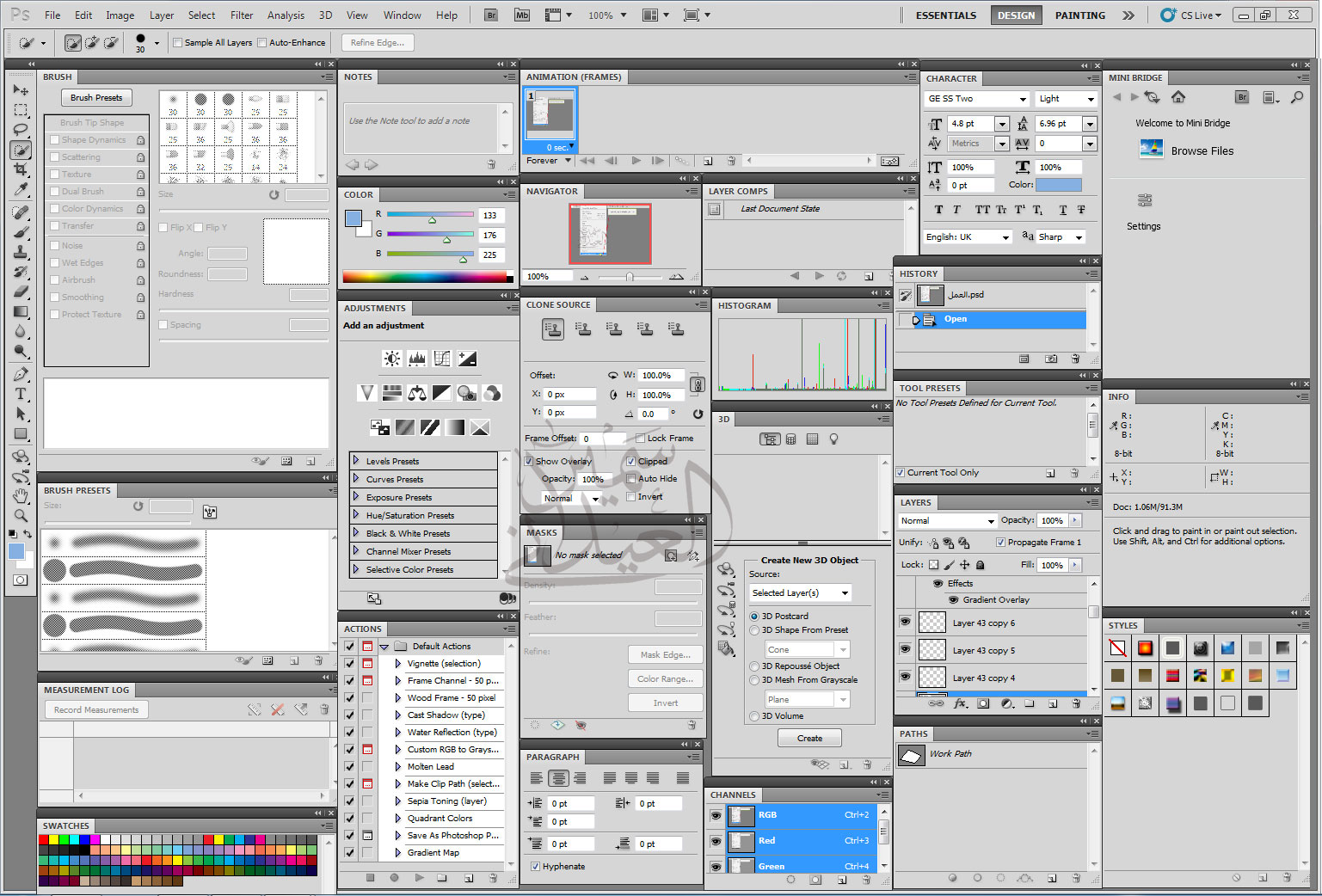Image resolution: width=1322 pixels, height=896 pixels.
Task: Select the Eyedropper tool
Action: pos(21,190)
